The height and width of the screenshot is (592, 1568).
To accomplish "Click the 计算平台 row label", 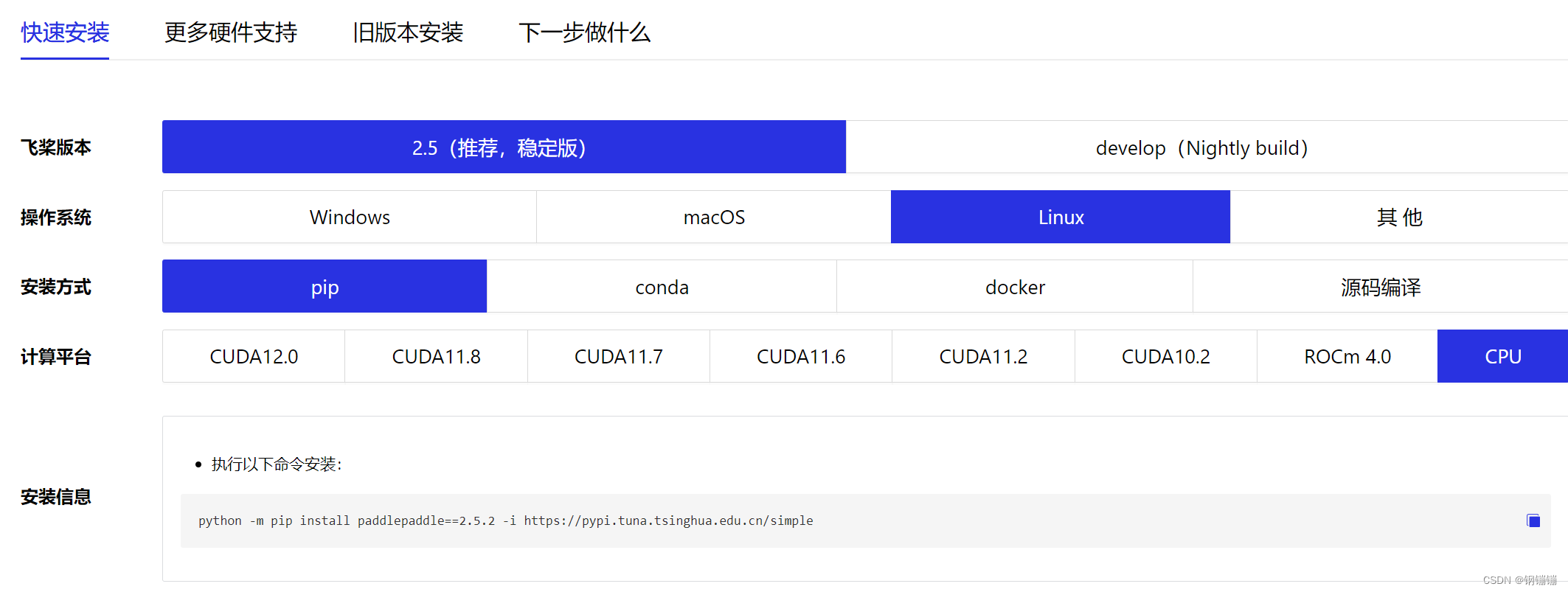I will pos(56,357).
